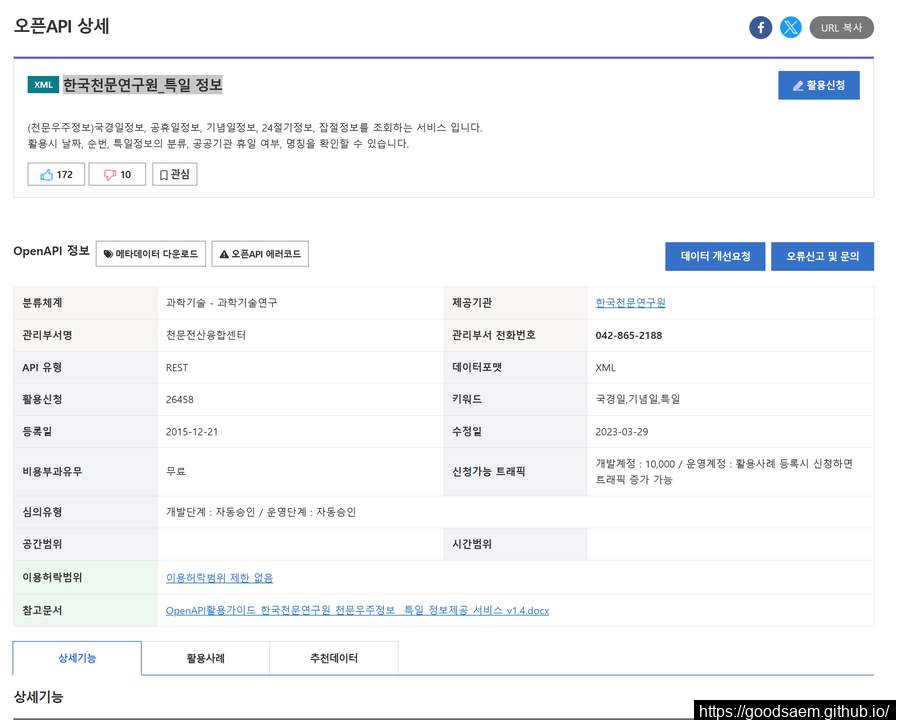Click the 활용신청 button
This screenshot has width=900, height=727.
[818, 85]
